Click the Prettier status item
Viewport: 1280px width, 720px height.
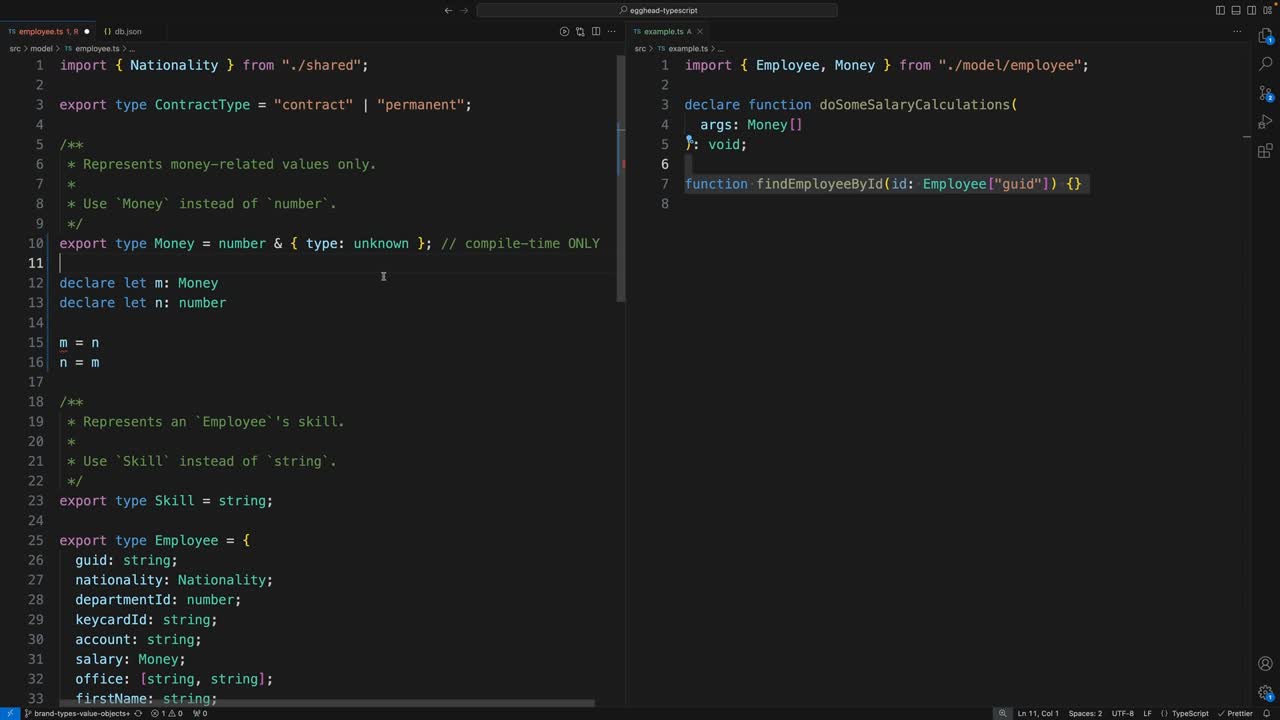pyautogui.click(x=1236, y=713)
